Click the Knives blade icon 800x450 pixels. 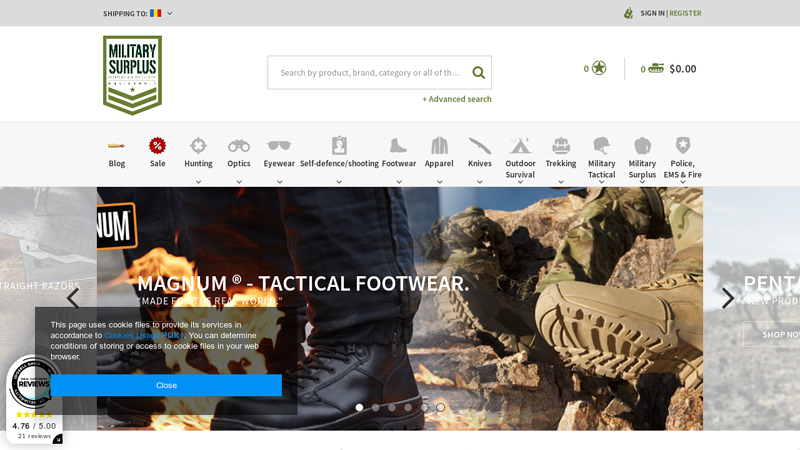(480, 146)
